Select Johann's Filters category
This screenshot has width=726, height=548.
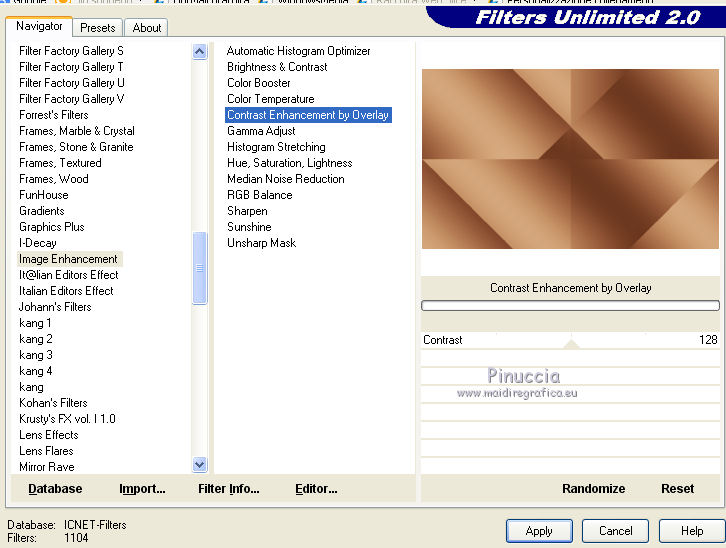[x=55, y=307]
